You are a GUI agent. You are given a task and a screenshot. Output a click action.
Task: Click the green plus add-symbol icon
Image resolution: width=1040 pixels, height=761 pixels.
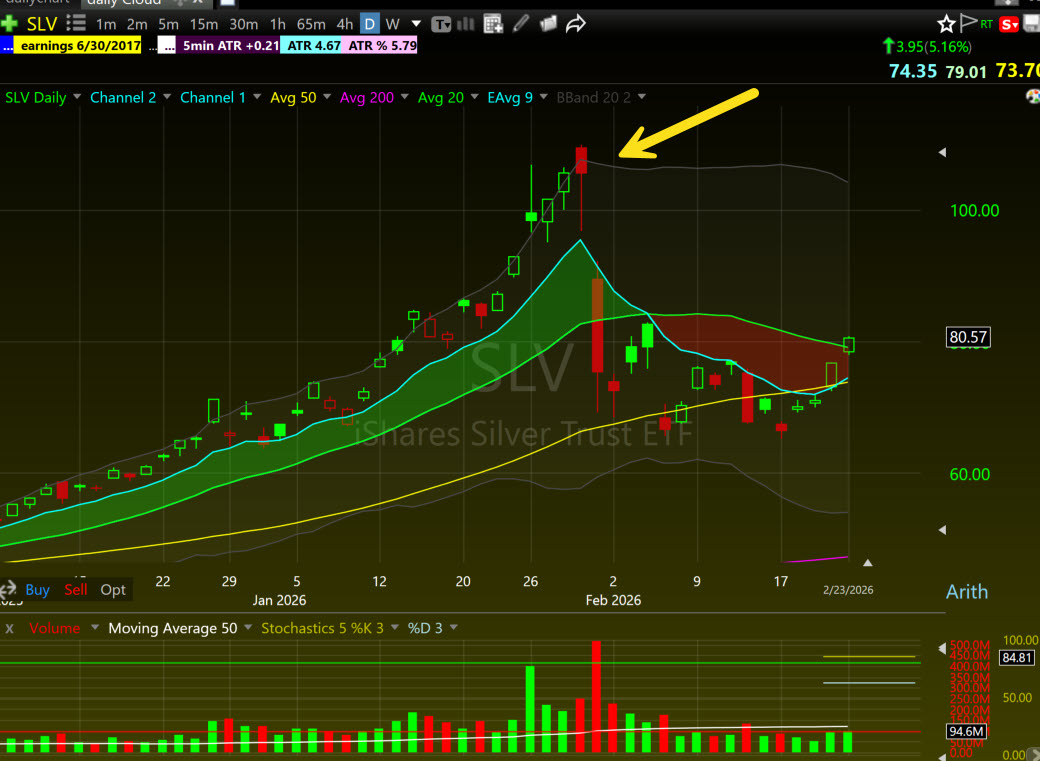pos(9,25)
